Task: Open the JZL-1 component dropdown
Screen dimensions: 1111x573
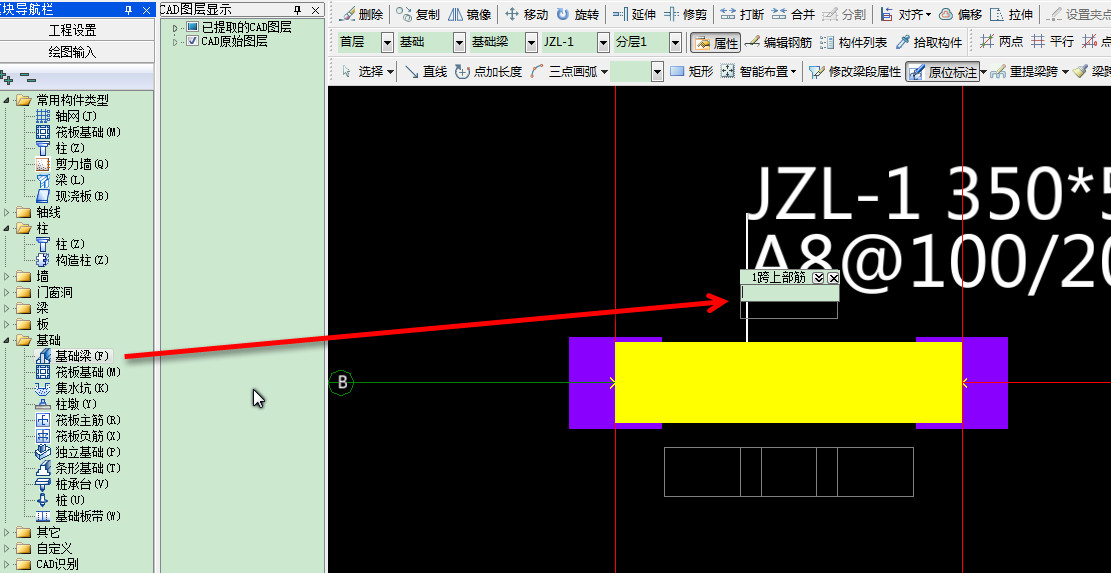Action: (603, 42)
